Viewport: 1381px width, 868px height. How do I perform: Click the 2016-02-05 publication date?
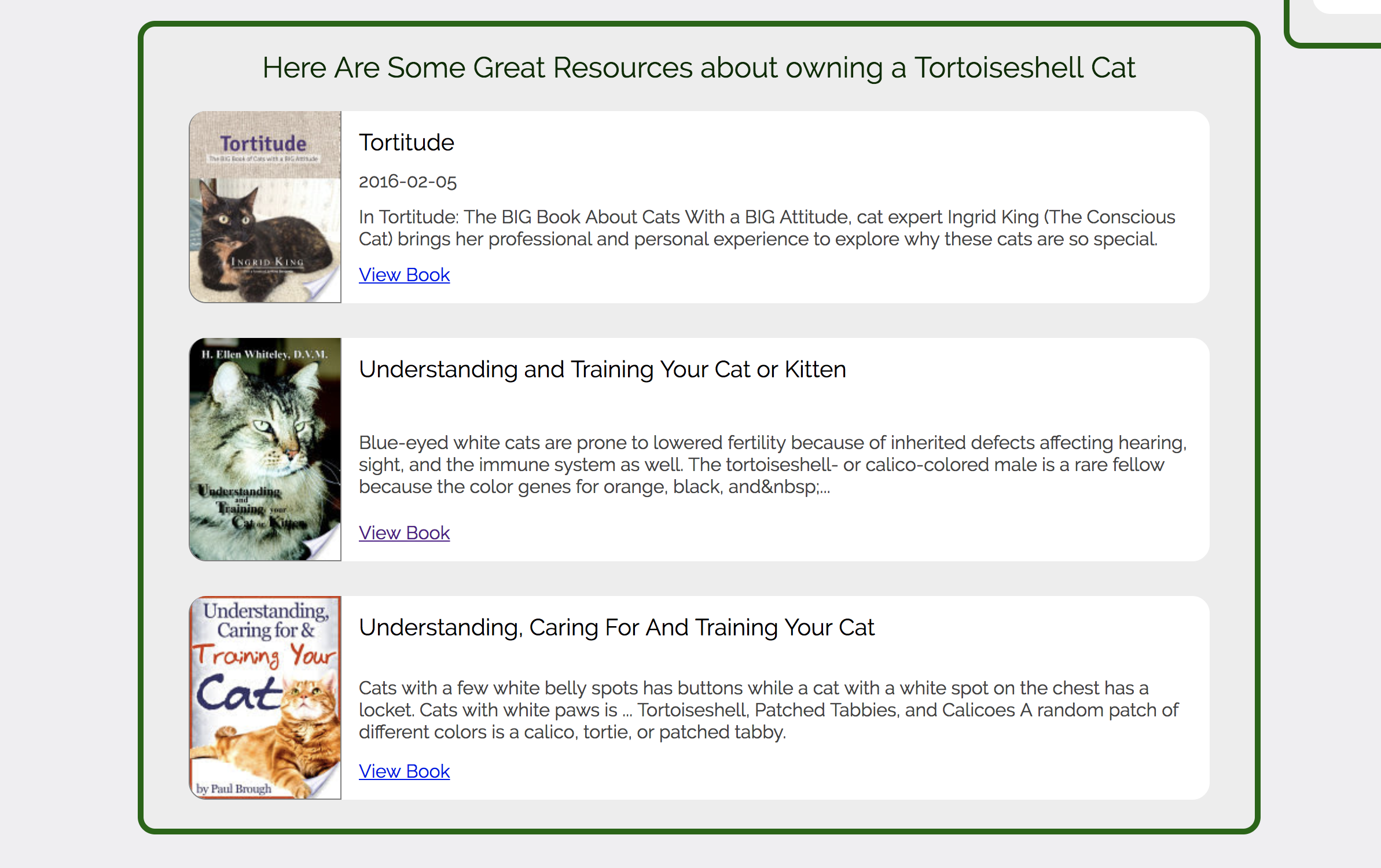tap(407, 181)
